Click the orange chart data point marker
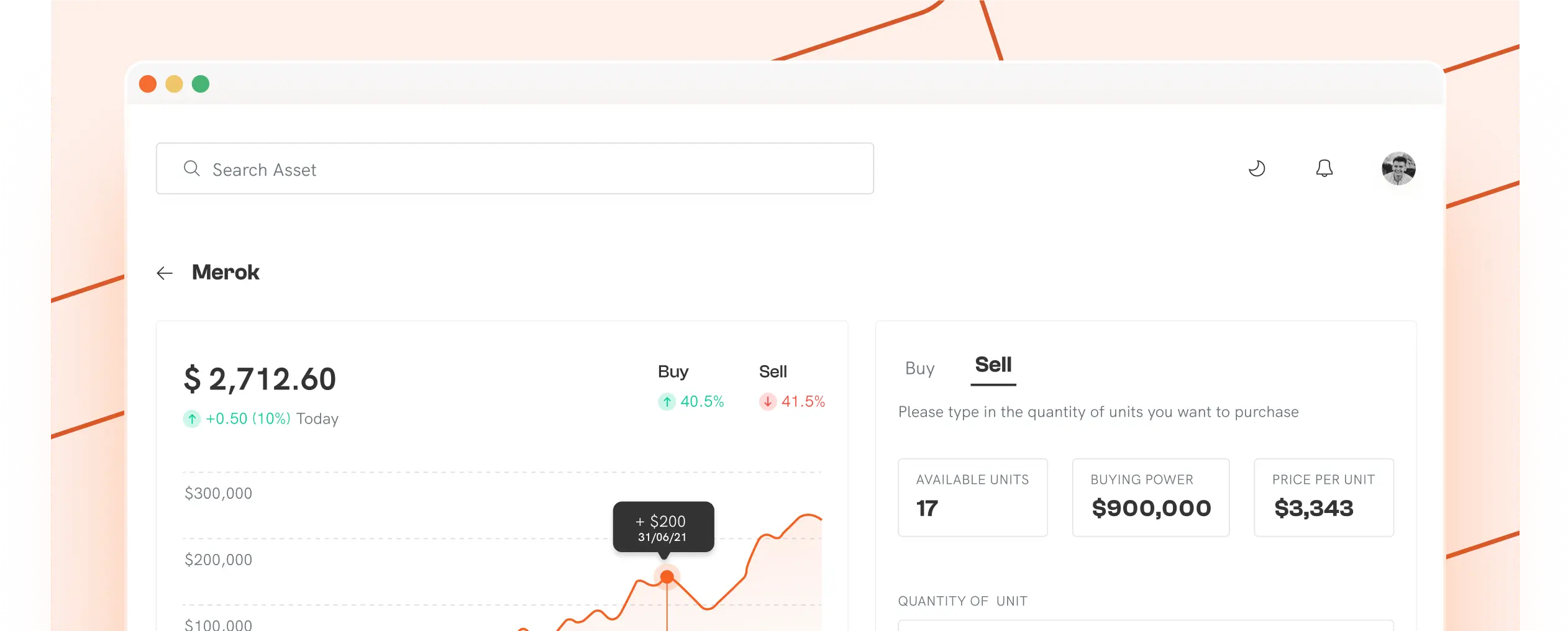Viewport: 1568px width, 631px height. 667,577
